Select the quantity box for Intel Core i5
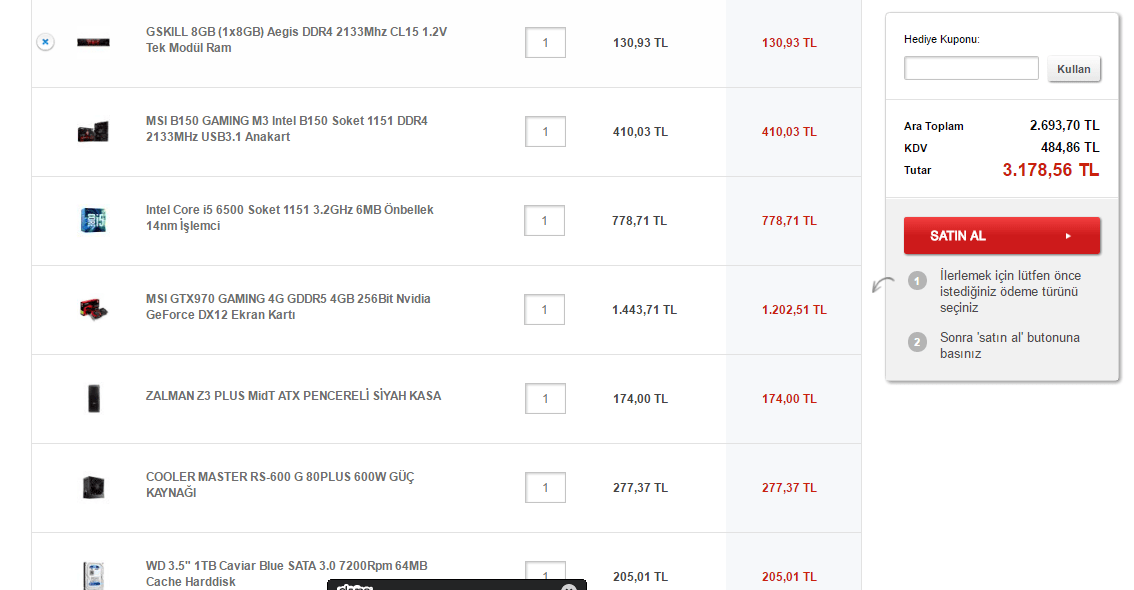This screenshot has width=1134, height=590. [545, 221]
